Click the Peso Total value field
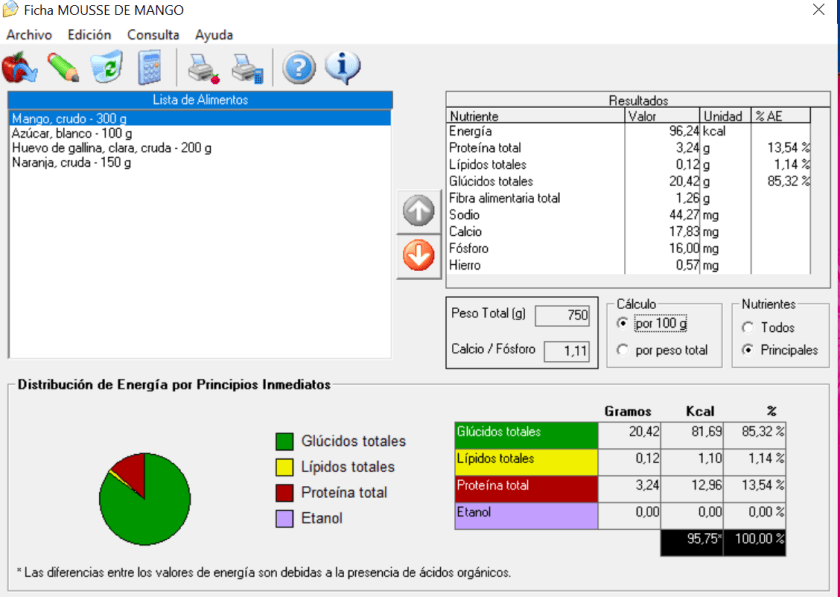The image size is (840, 597). [562, 316]
